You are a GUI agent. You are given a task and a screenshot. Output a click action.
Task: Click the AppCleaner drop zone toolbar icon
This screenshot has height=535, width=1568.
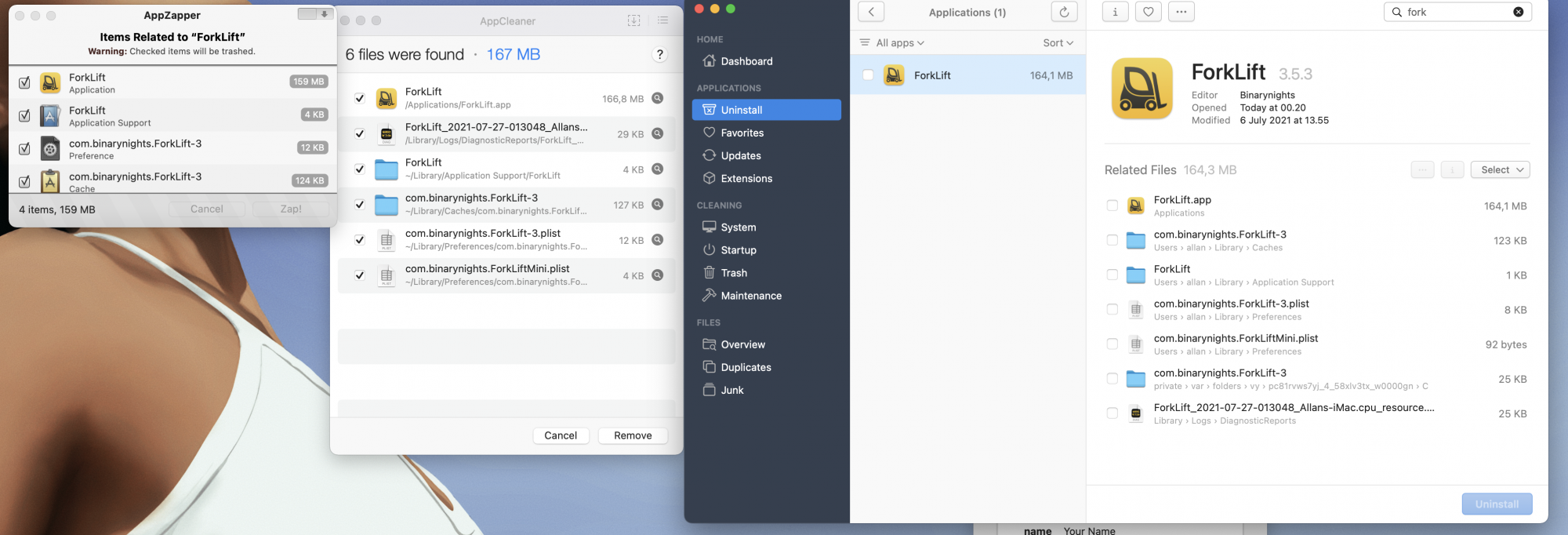pyautogui.click(x=634, y=20)
